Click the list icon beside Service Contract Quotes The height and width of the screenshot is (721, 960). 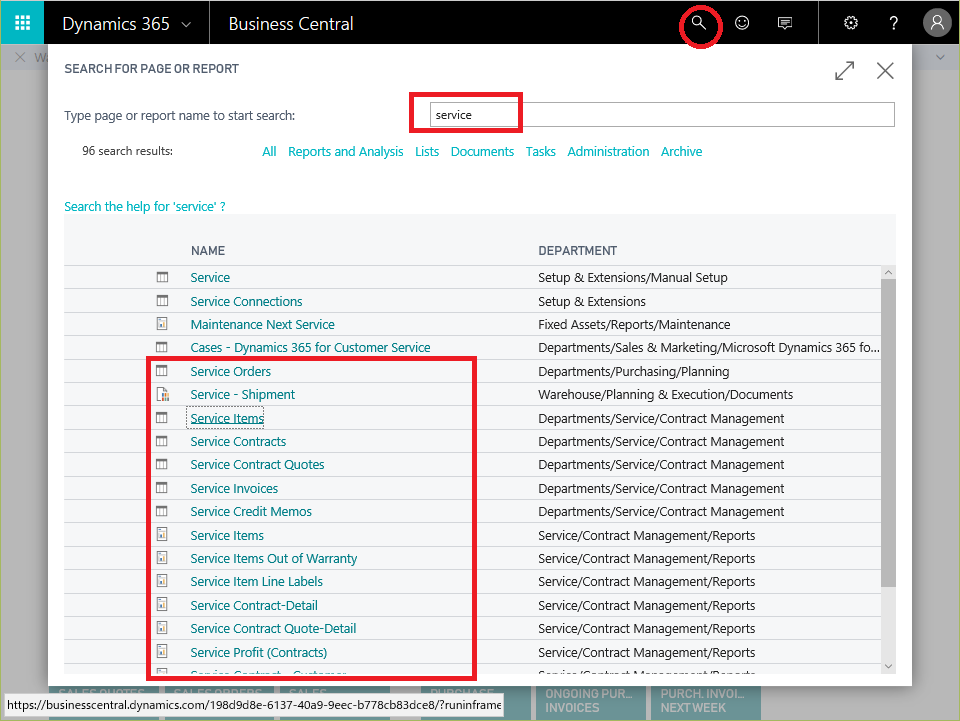click(x=162, y=465)
